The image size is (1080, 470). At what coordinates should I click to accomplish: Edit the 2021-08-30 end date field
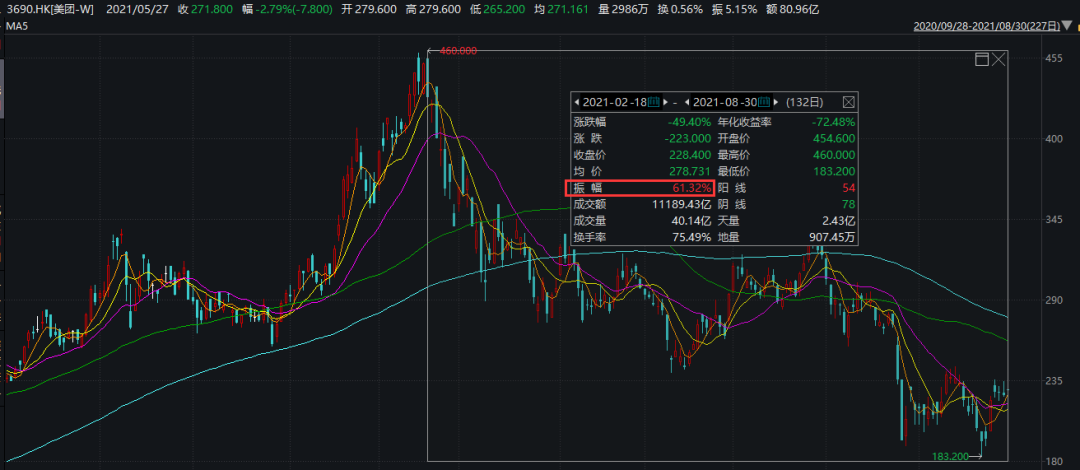tap(725, 102)
